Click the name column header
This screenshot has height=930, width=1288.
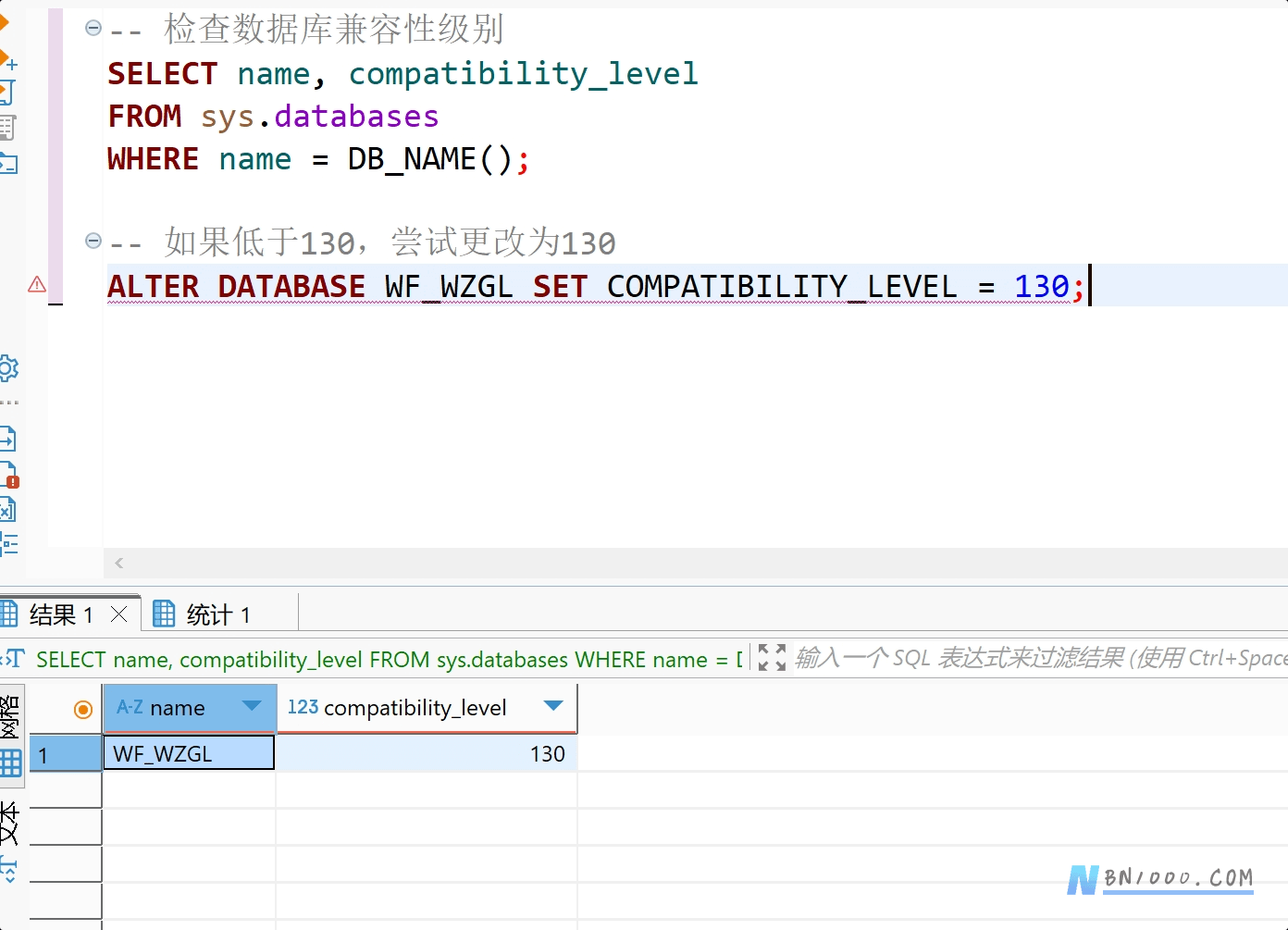tap(190, 709)
